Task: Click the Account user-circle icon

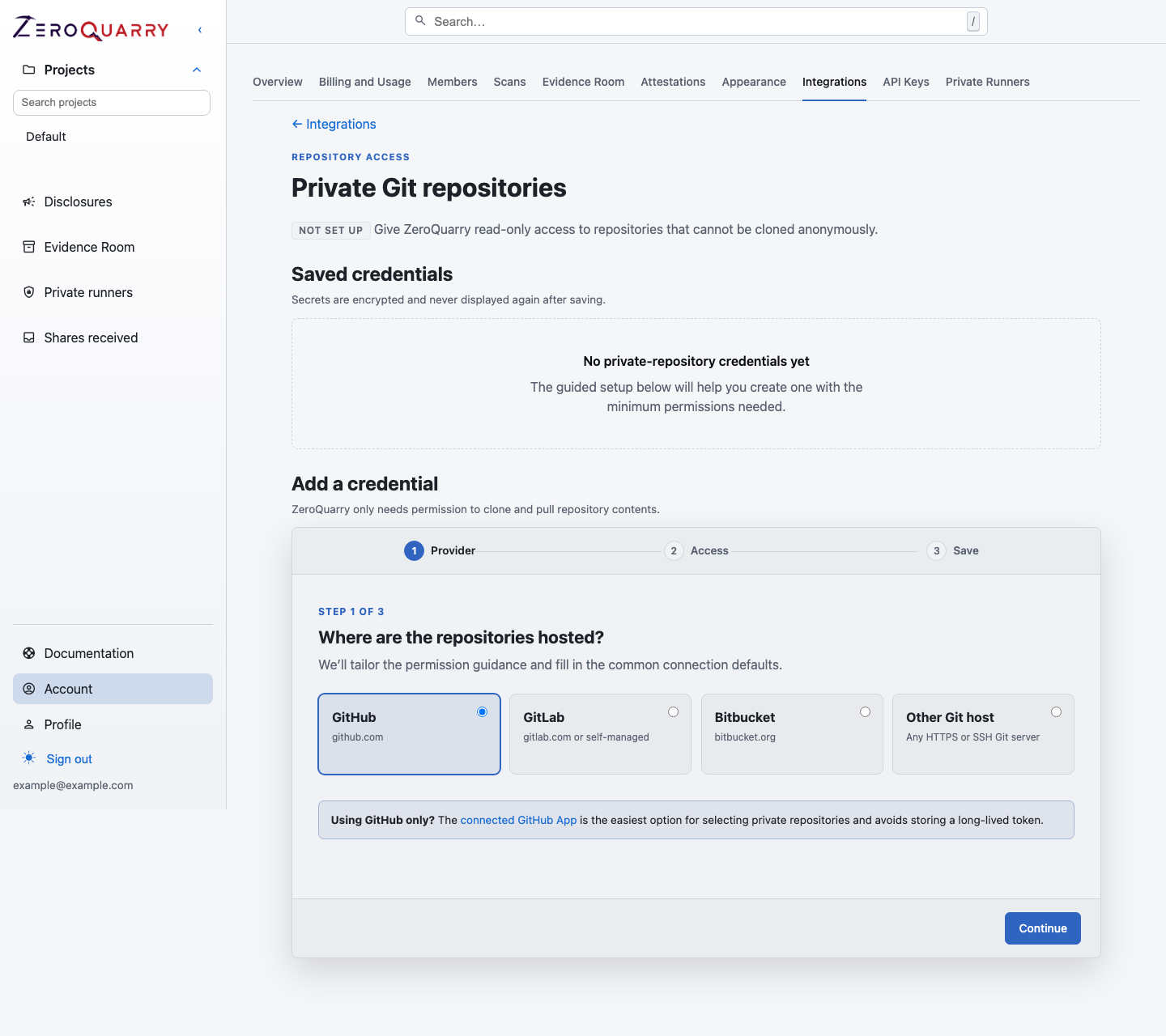Action: (x=29, y=689)
